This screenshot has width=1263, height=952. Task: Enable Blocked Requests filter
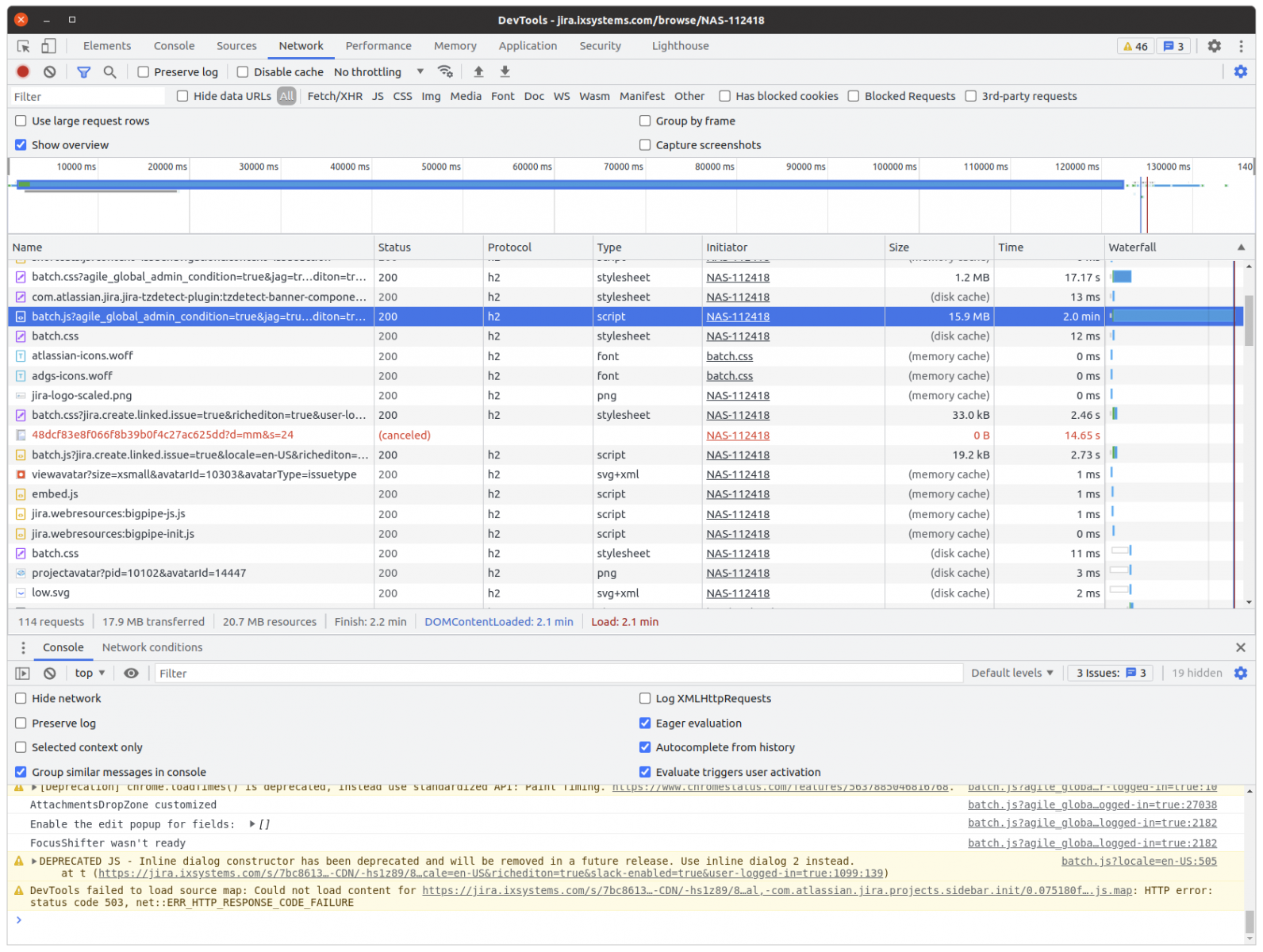854,96
